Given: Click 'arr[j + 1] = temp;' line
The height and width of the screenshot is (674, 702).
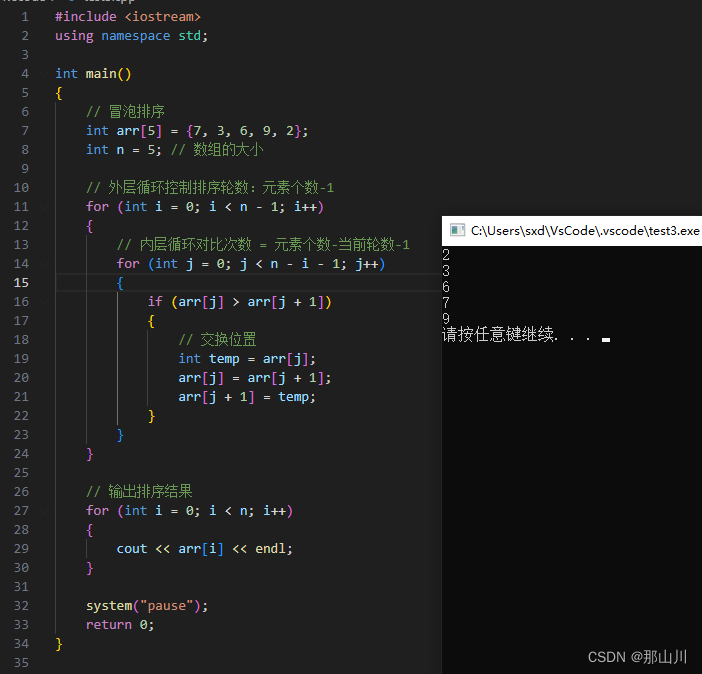Looking at the screenshot, I should [247, 397].
